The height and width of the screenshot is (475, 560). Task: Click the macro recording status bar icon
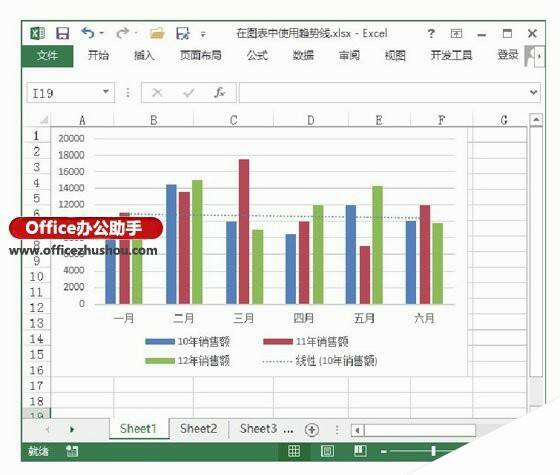coord(72,451)
